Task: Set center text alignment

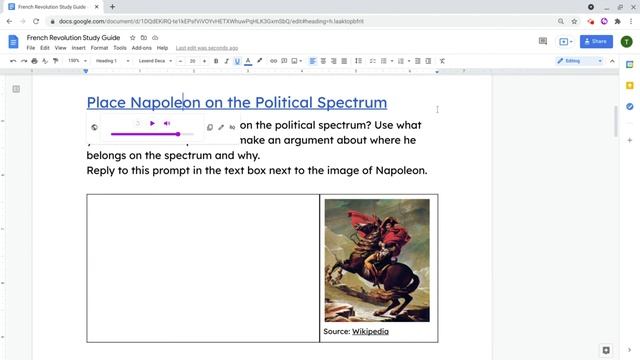Action: 323,61
